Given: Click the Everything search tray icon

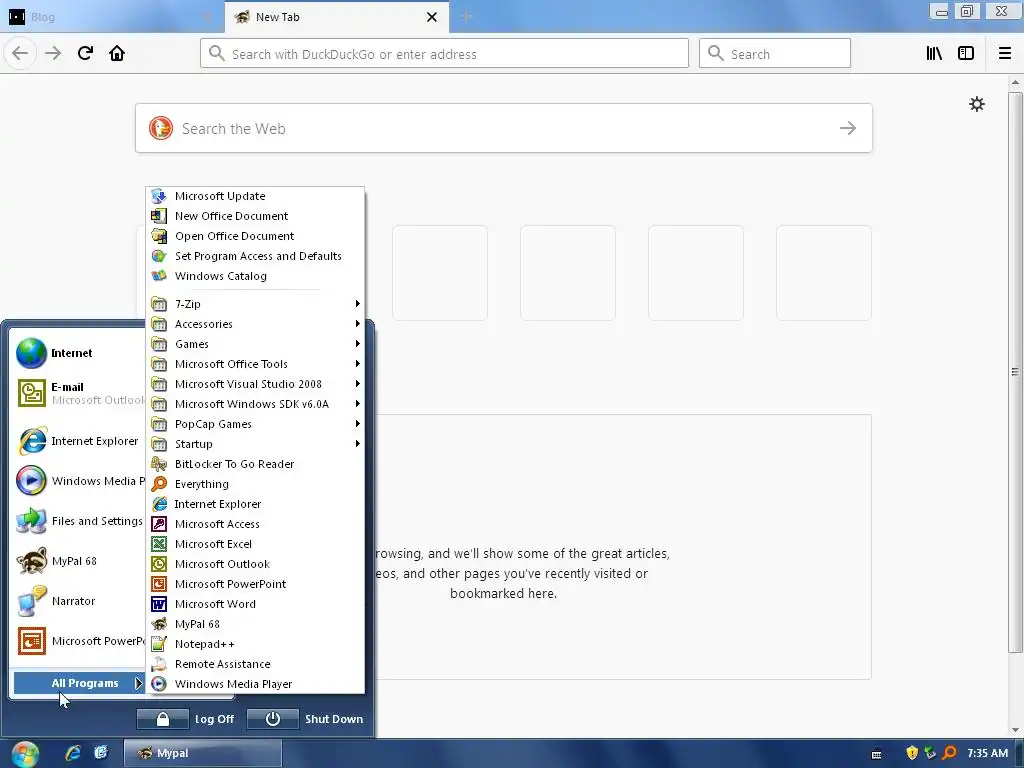Looking at the screenshot, I should pos(950,753).
